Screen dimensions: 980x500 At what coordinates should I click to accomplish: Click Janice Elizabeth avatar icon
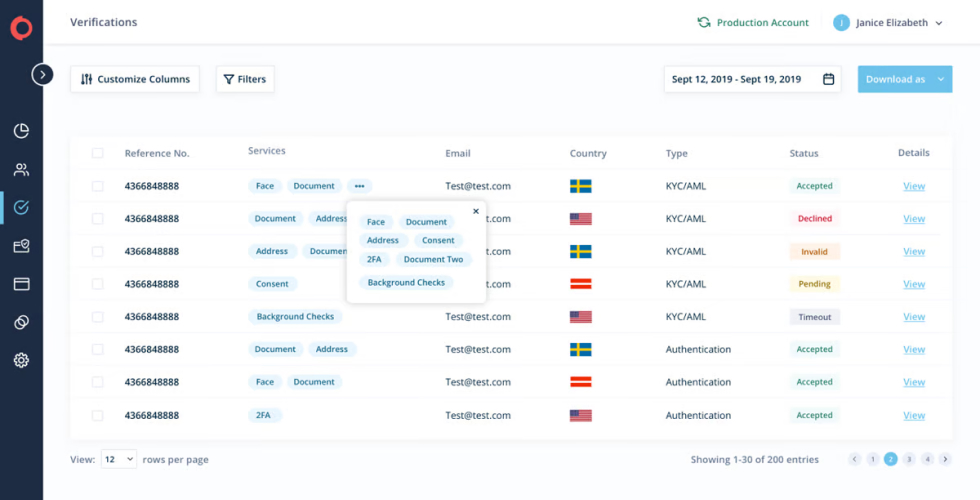tap(841, 23)
